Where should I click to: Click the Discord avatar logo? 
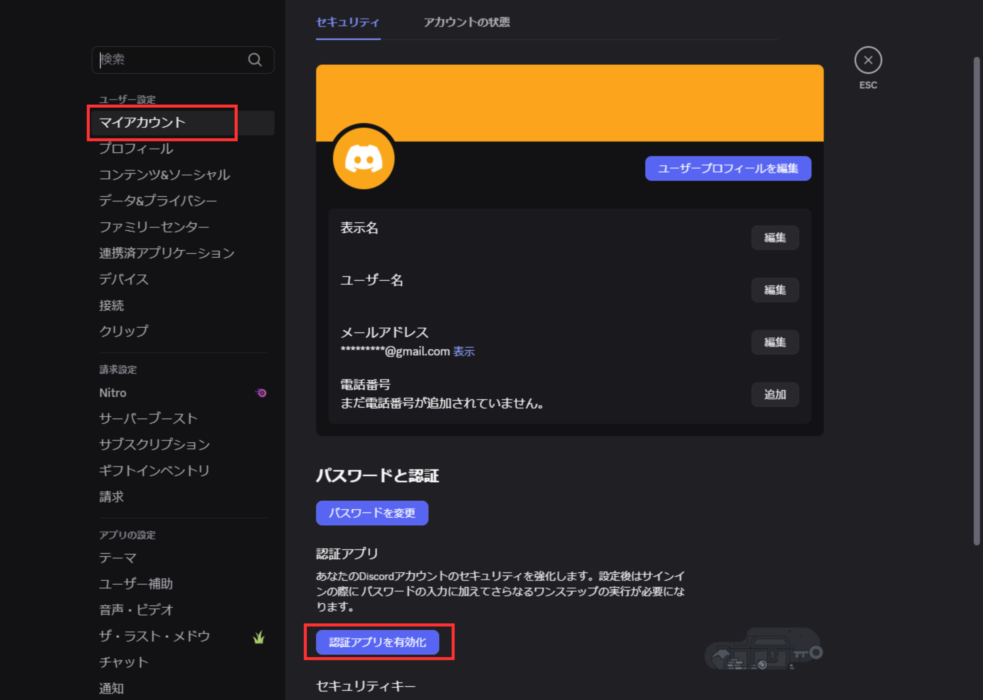click(x=364, y=158)
